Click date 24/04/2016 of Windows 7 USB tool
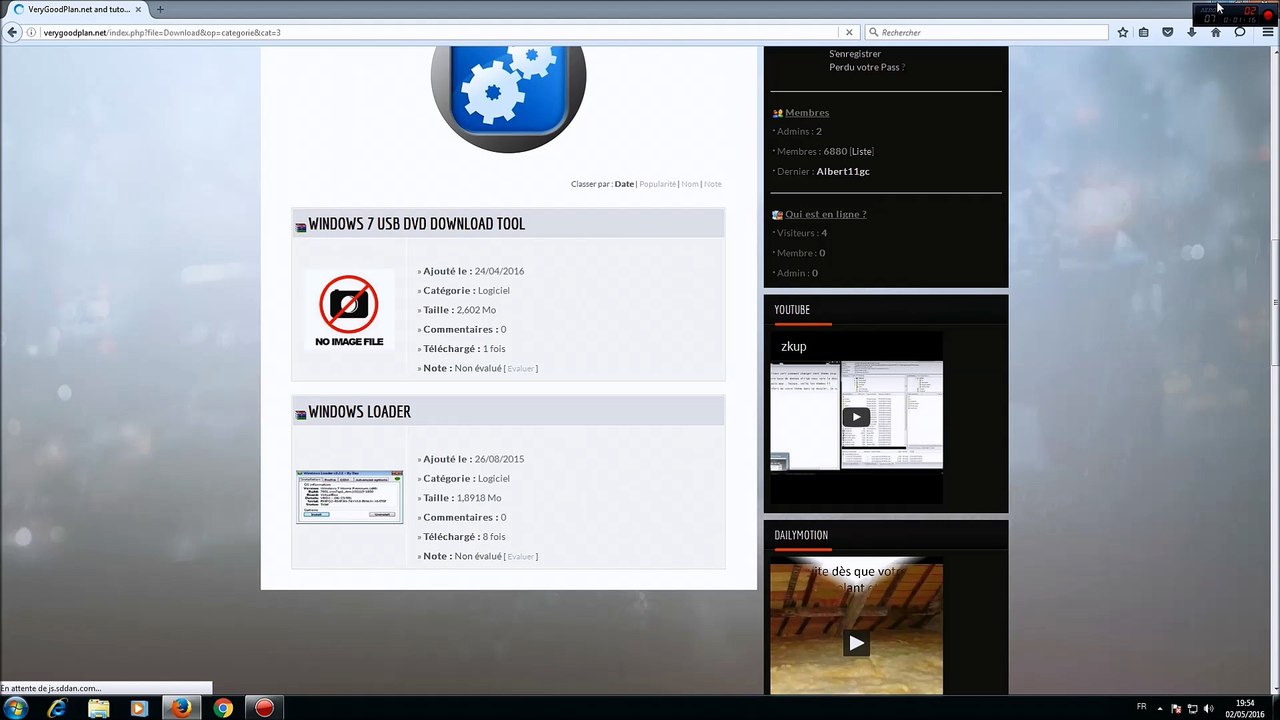This screenshot has height=720, width=1280. 499,271
